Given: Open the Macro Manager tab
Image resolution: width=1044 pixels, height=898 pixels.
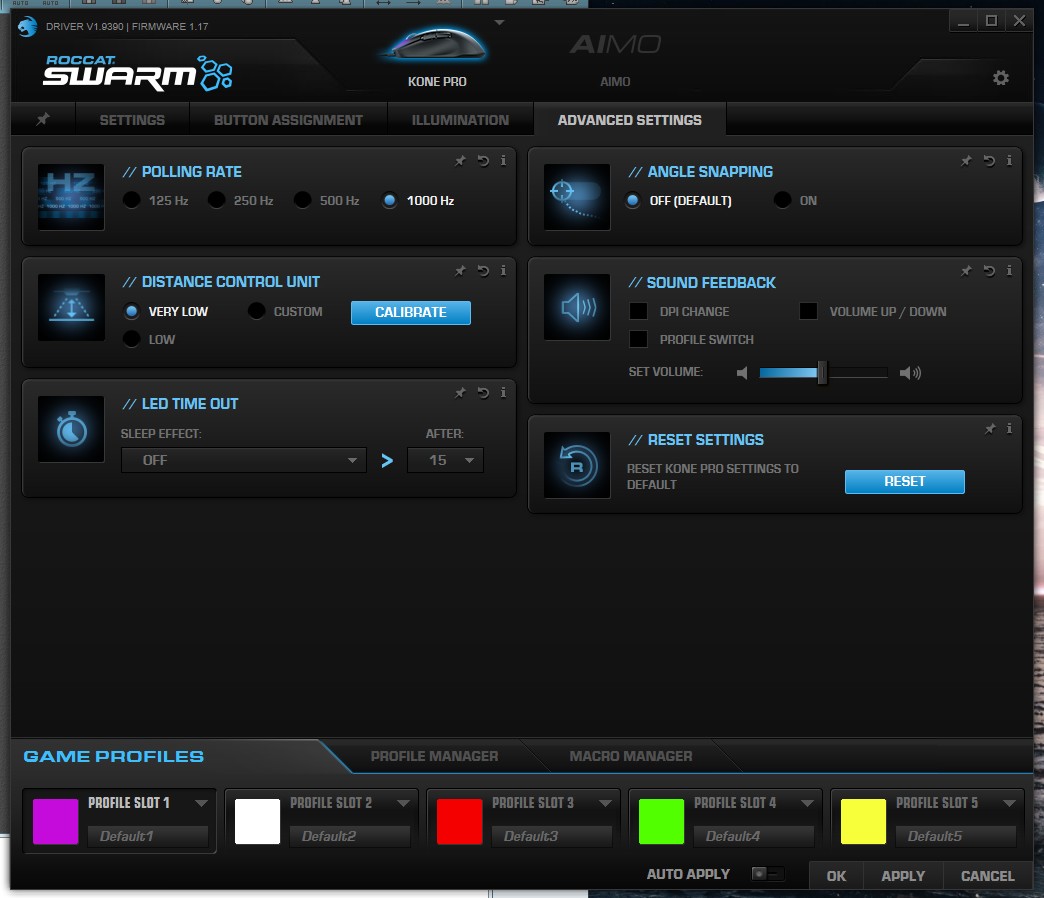Looking at the screenshot, I should (630, 756).
